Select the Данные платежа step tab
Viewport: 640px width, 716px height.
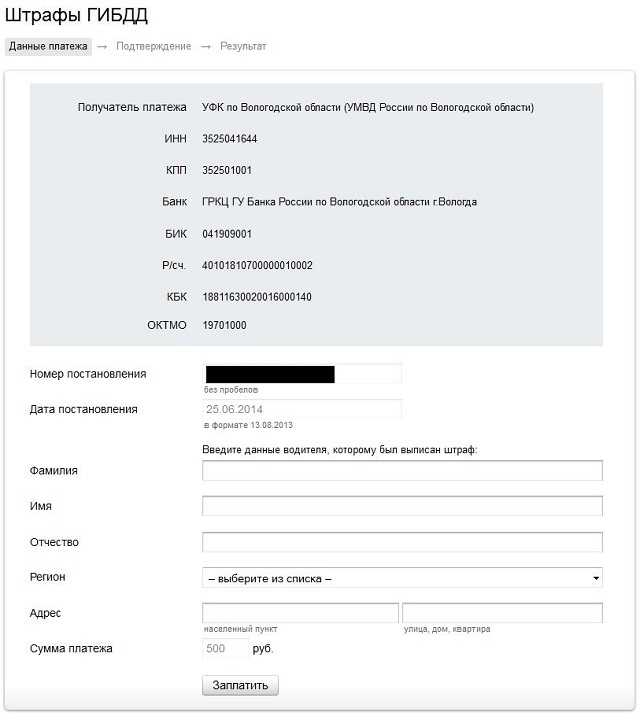[48, 46]
